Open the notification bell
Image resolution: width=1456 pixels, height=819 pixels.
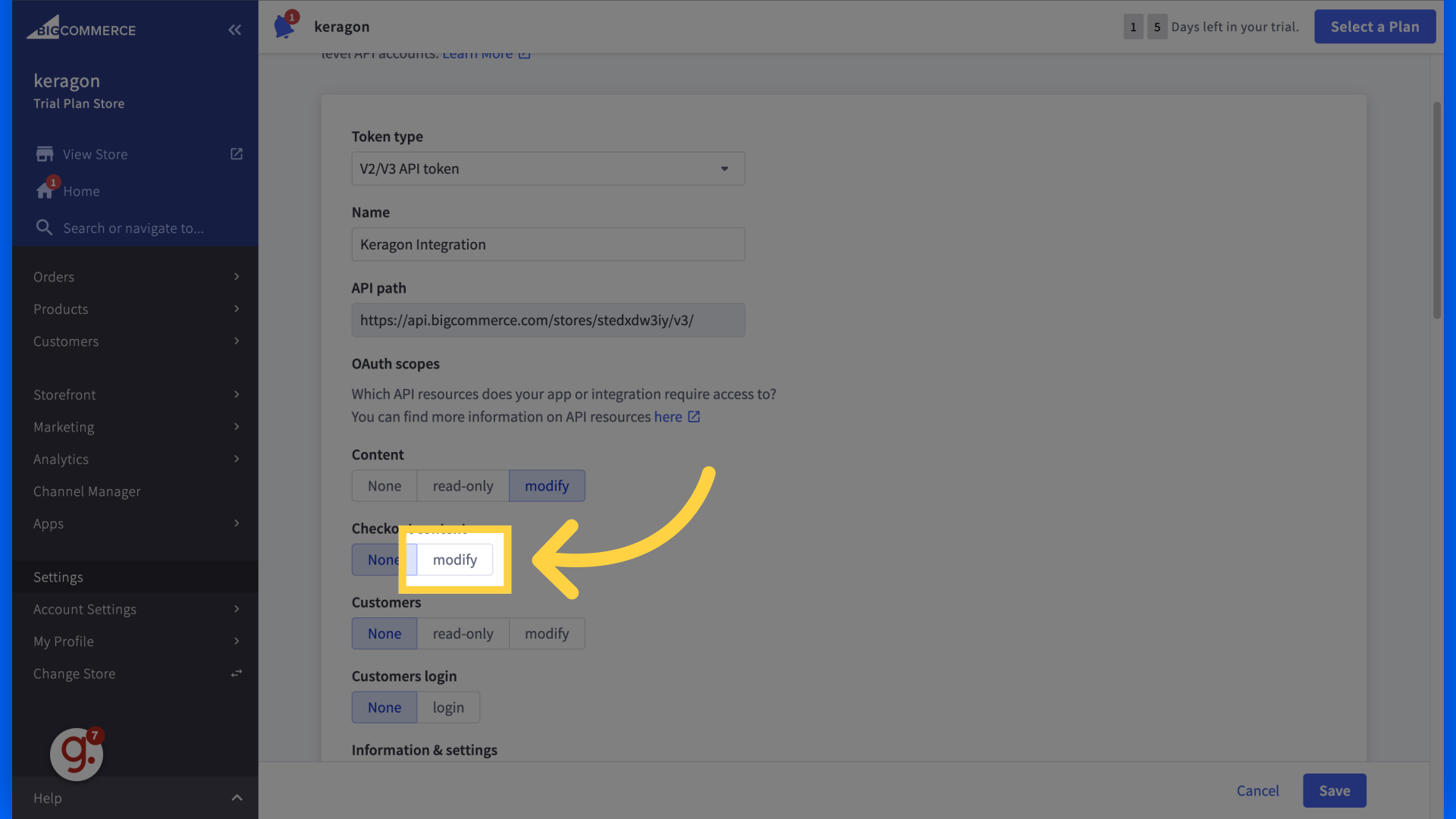point(284,25)
